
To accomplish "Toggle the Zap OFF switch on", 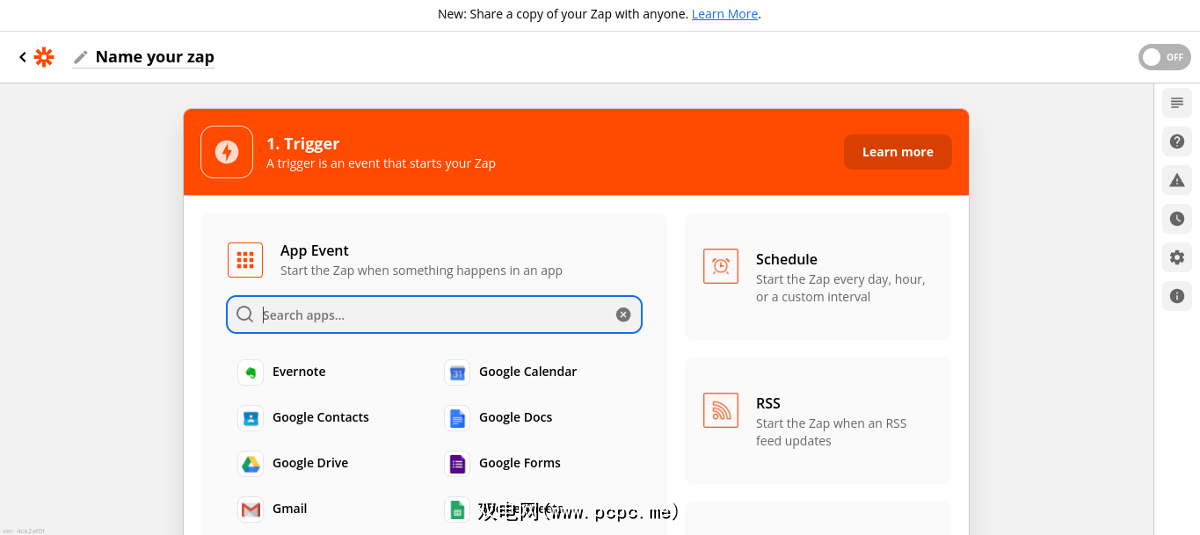I will pos(1163,57).
